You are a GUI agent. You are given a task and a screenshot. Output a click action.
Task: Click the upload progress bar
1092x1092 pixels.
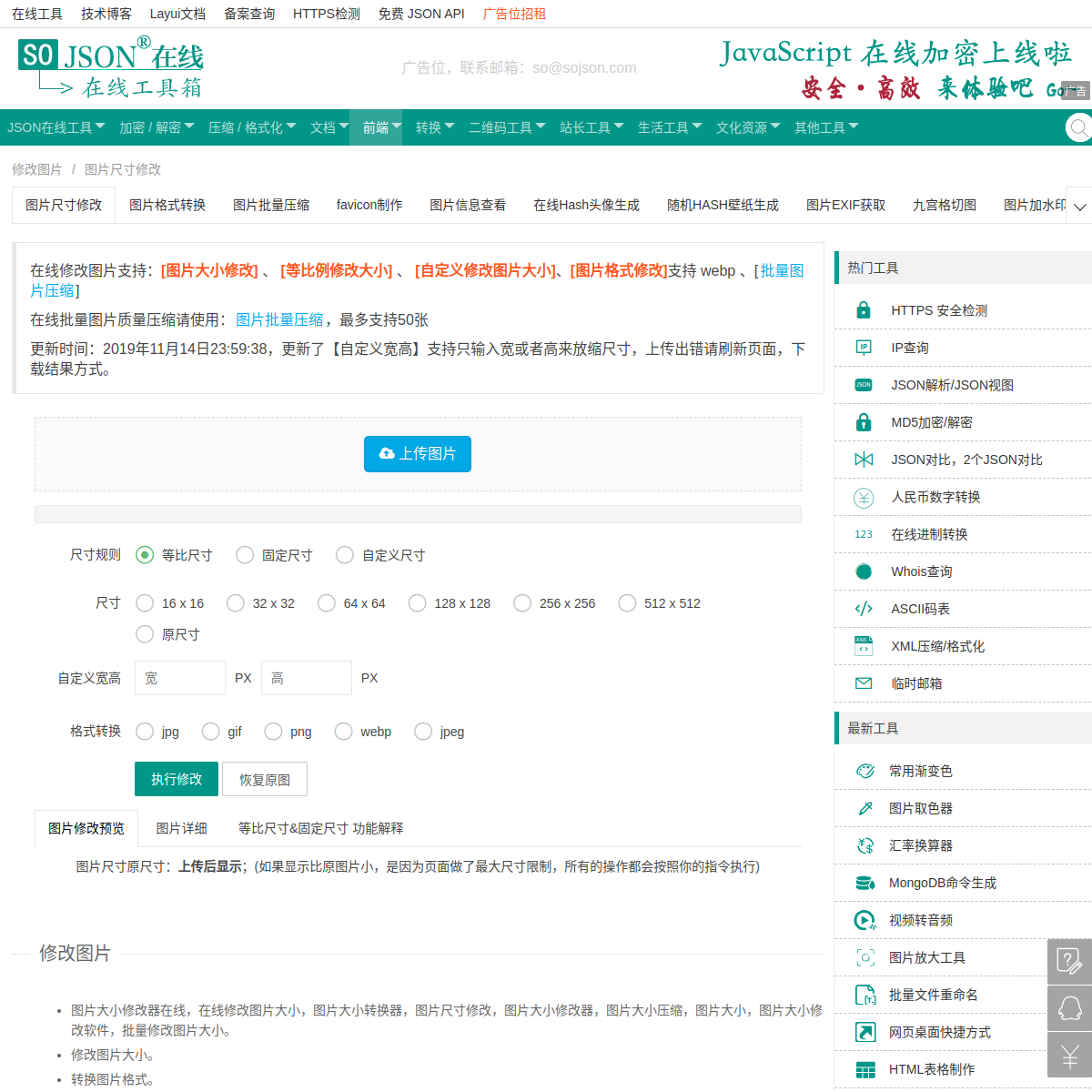418,514
